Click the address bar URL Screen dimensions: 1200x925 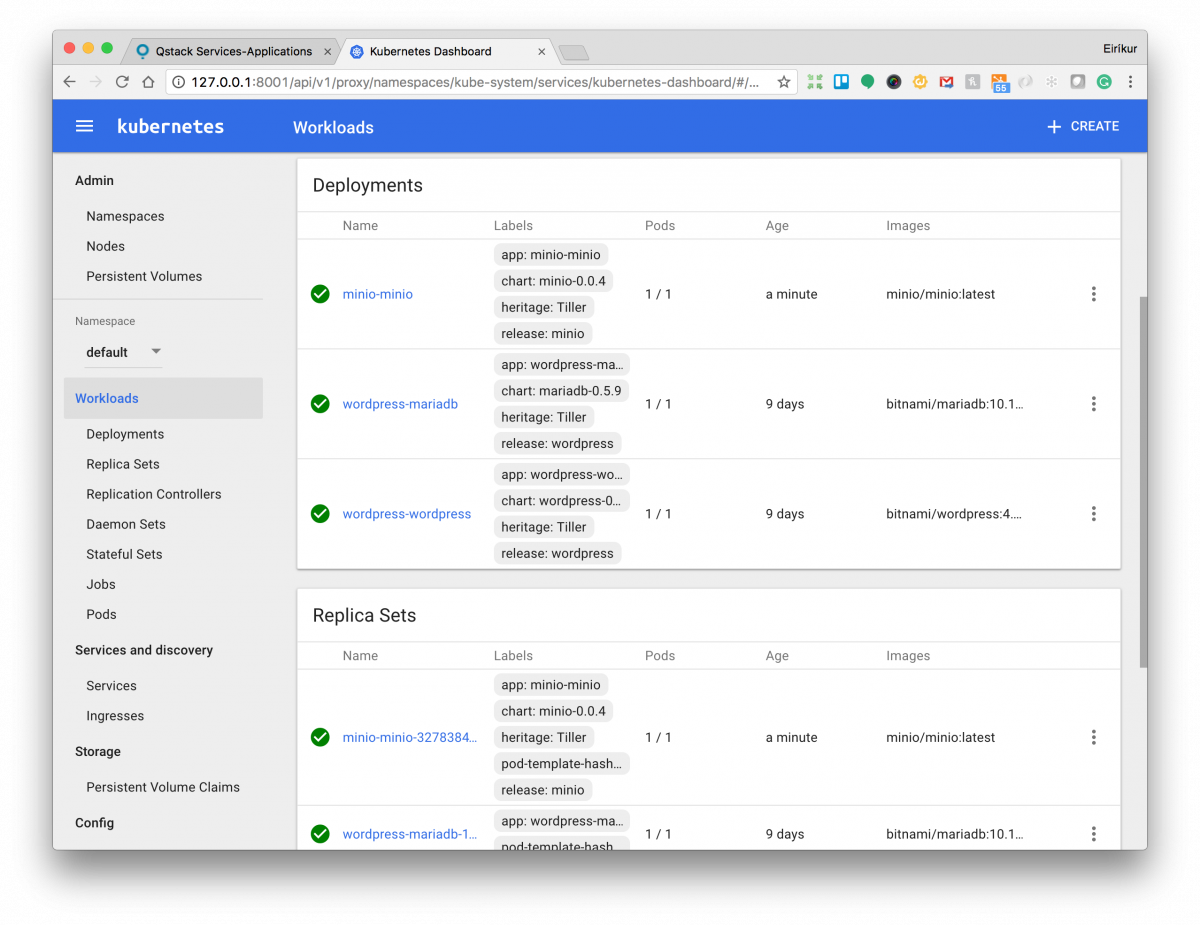point(475,82)
